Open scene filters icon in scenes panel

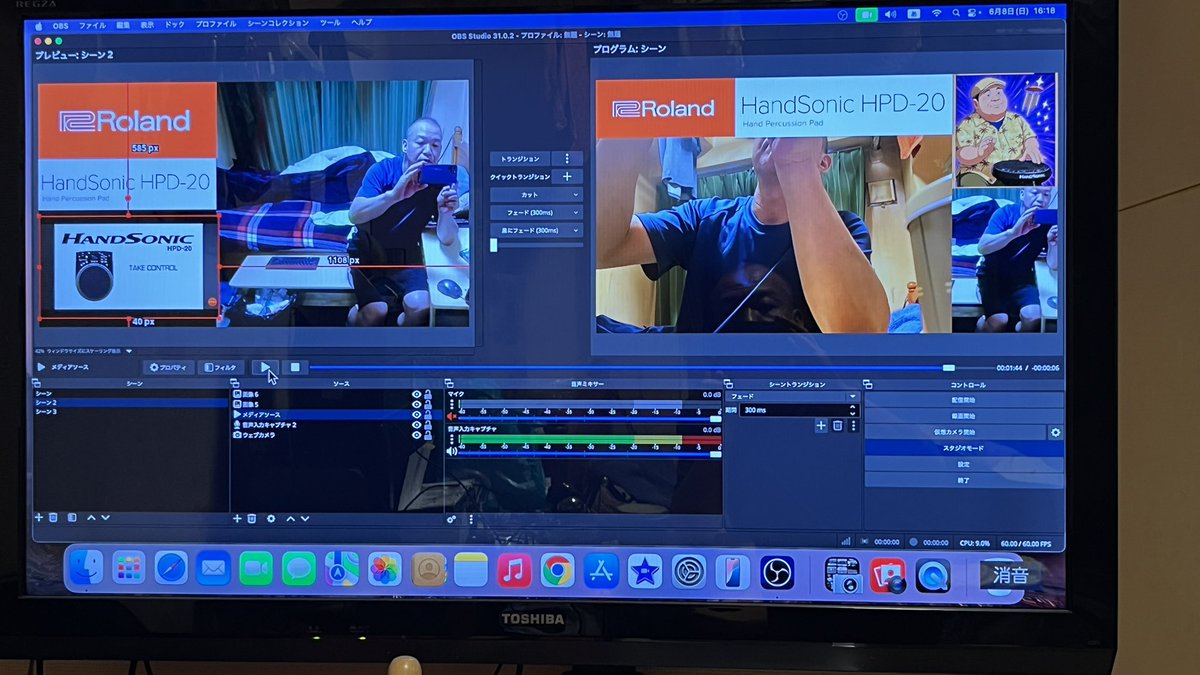[72, 518]
